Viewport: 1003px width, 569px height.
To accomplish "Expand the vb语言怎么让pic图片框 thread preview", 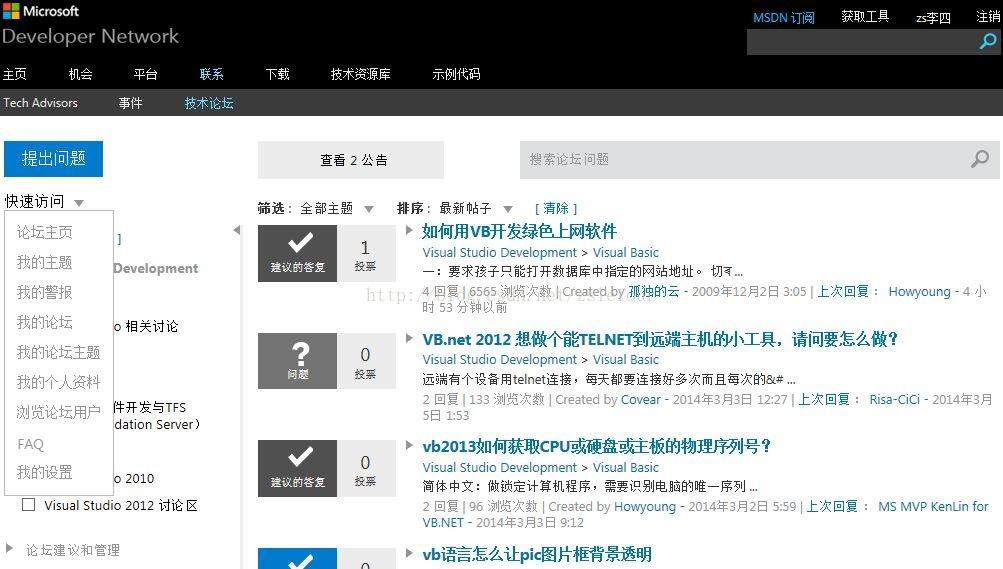I will point(409,553).
